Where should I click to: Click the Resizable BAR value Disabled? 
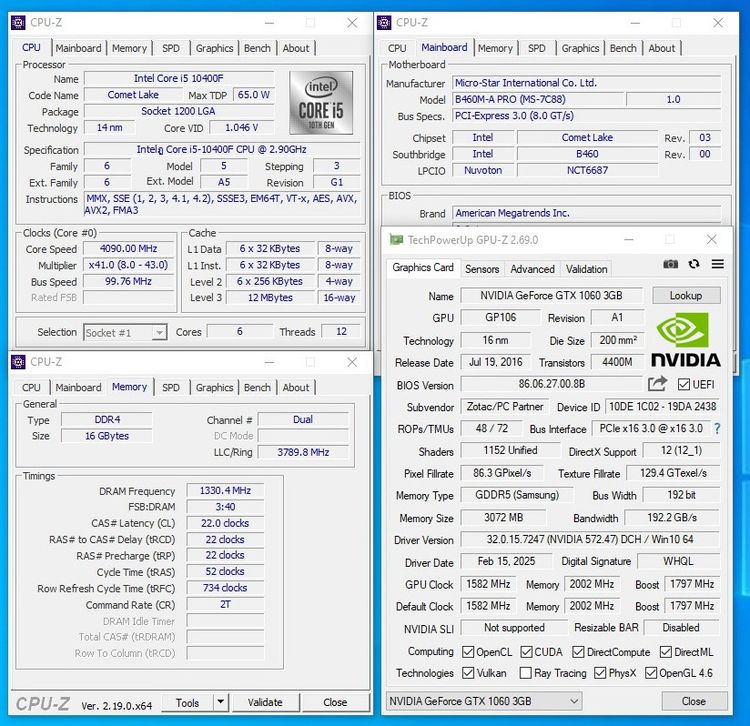[x=681, y=627]
